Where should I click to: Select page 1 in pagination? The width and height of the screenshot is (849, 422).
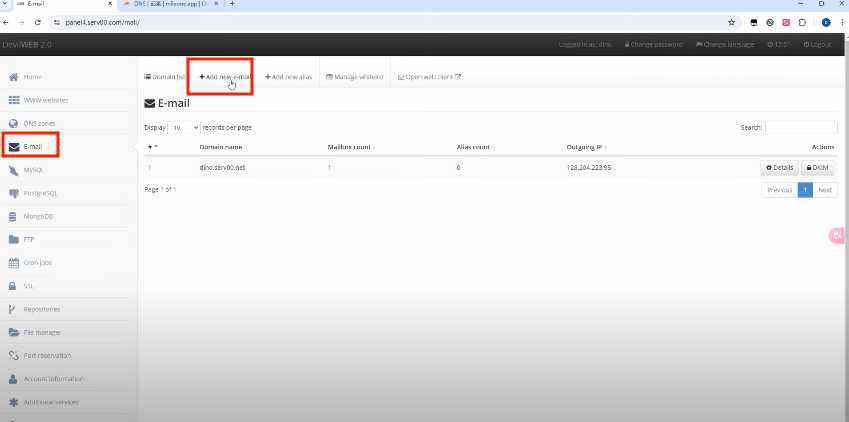(805, 190)
